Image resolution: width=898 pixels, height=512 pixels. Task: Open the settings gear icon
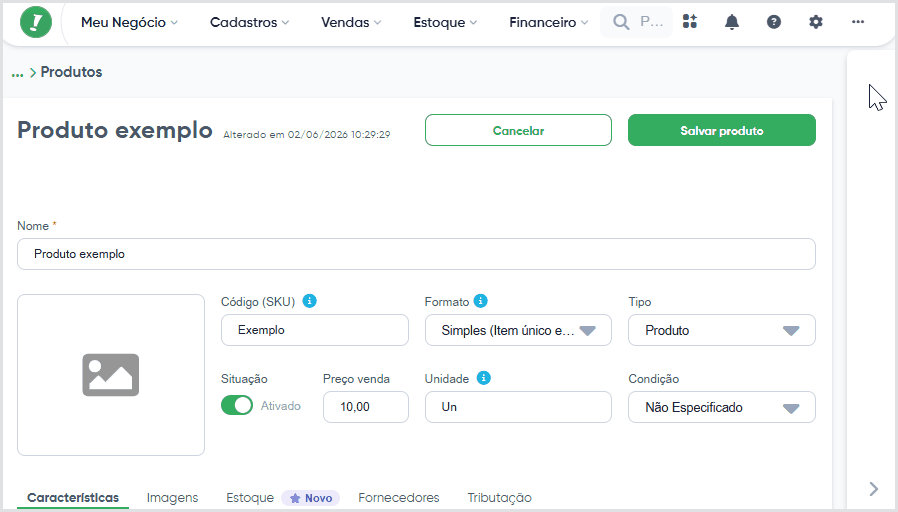click(816, 22)
